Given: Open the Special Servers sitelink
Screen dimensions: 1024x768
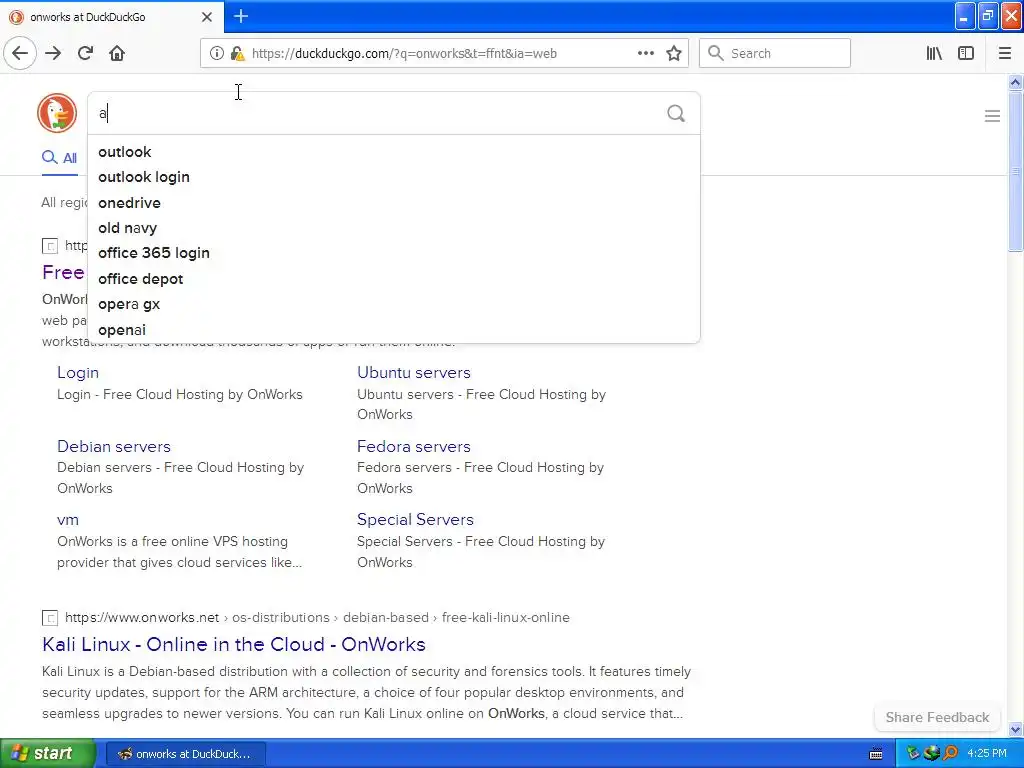Looking at the screenshot, I should tap(415, 520).
